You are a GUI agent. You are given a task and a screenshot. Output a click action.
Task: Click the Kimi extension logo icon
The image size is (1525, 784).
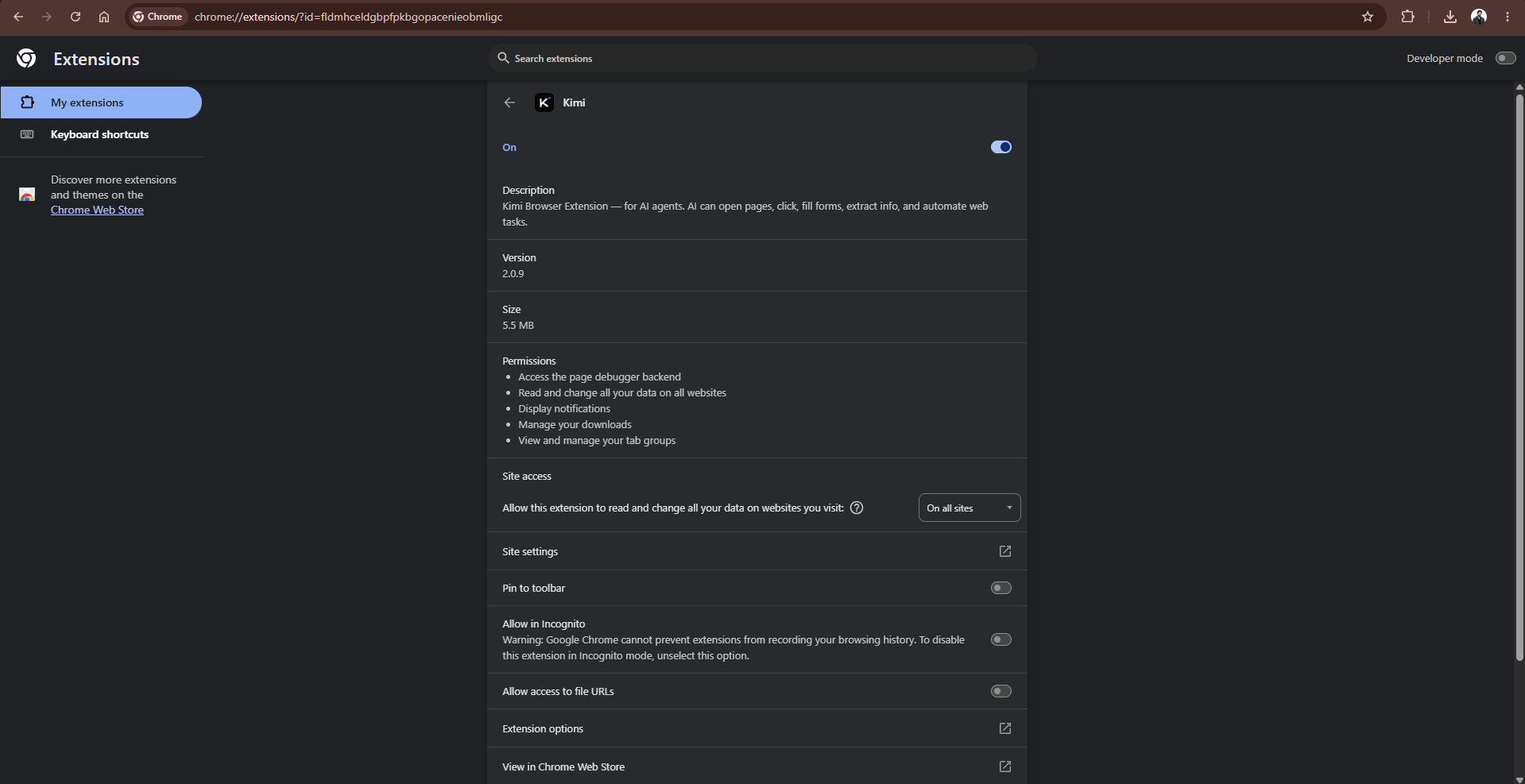544,102
